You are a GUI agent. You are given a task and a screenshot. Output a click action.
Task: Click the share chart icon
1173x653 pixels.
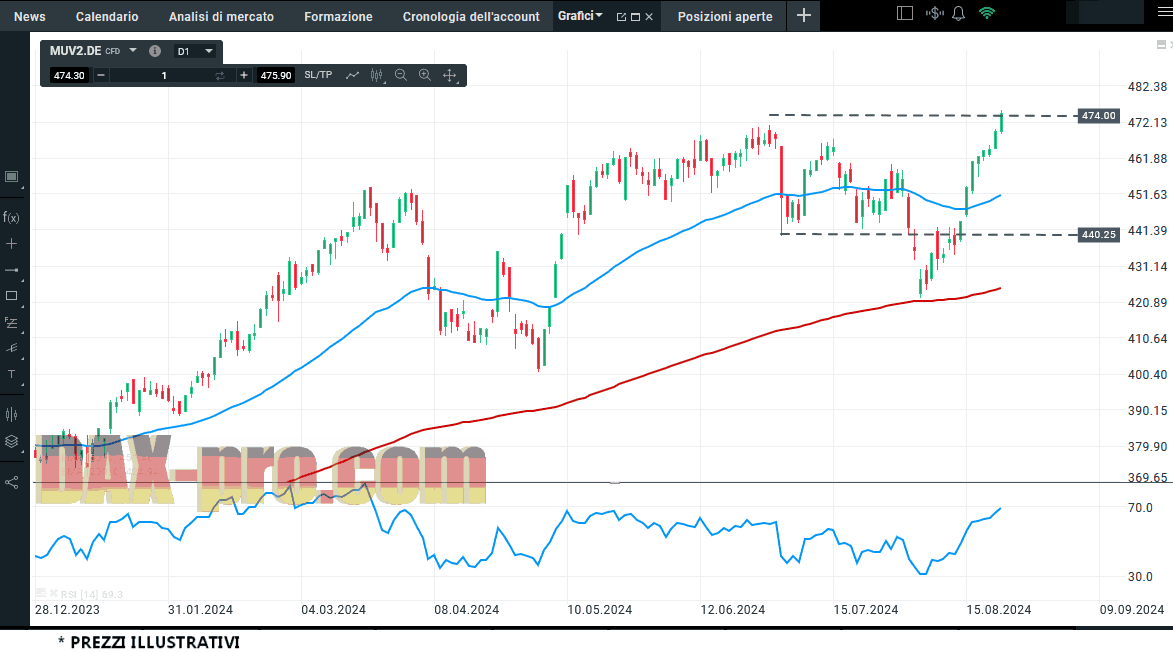[11, 482]
